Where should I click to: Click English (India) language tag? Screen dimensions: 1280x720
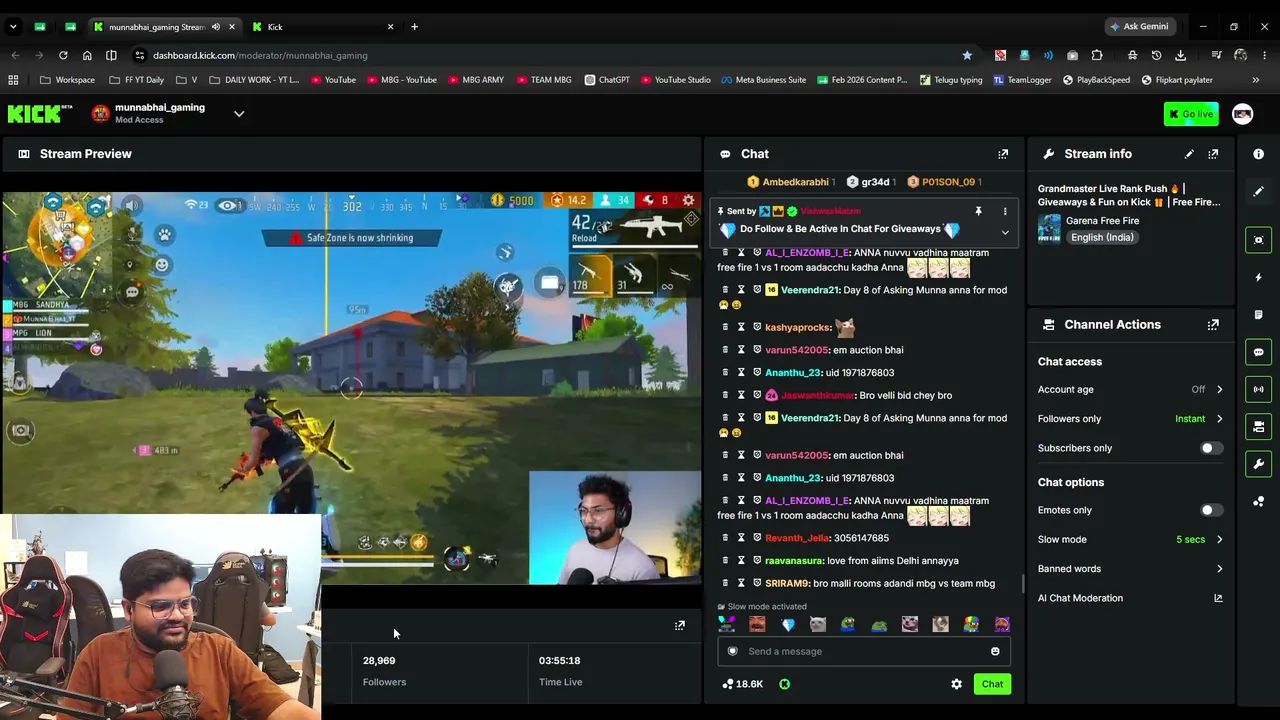pyautogui.click(x=1102, y=238)
